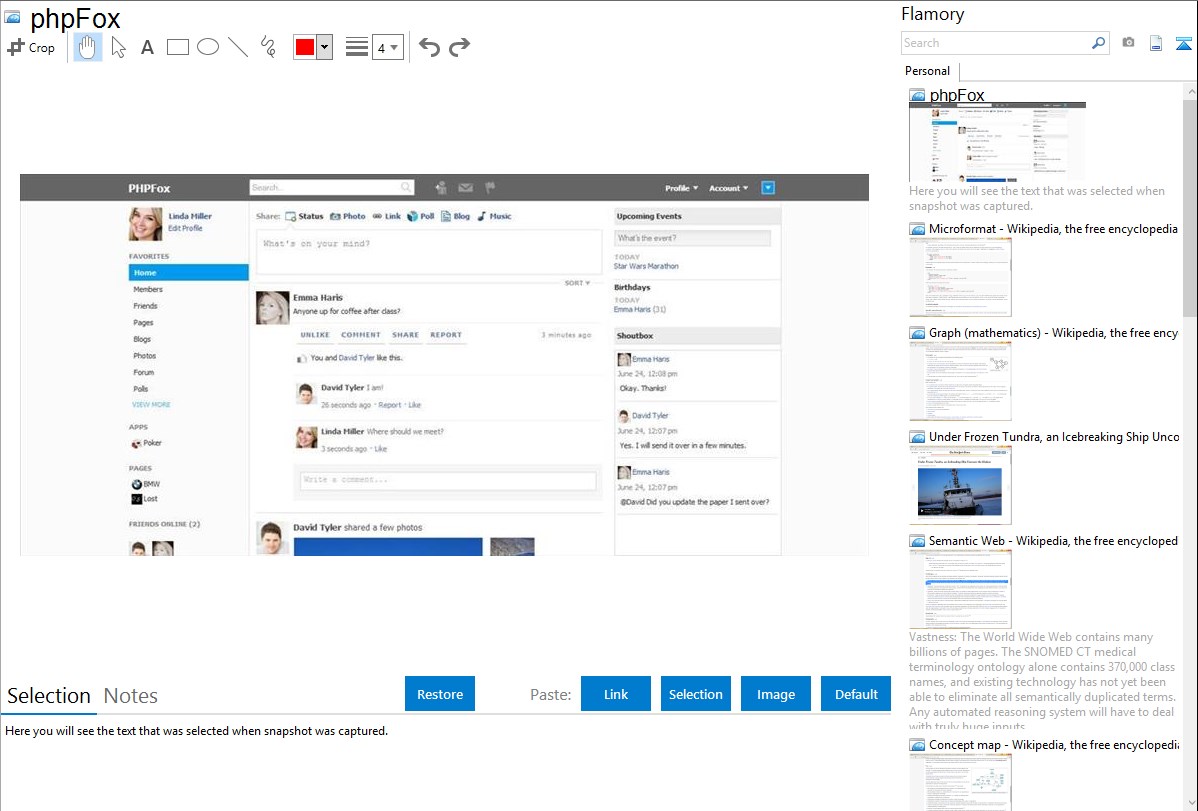Image resolution: width=1198 pixels, height=811 pixels.
Task: Click the red color swatch
Action: tap(305, 47)
